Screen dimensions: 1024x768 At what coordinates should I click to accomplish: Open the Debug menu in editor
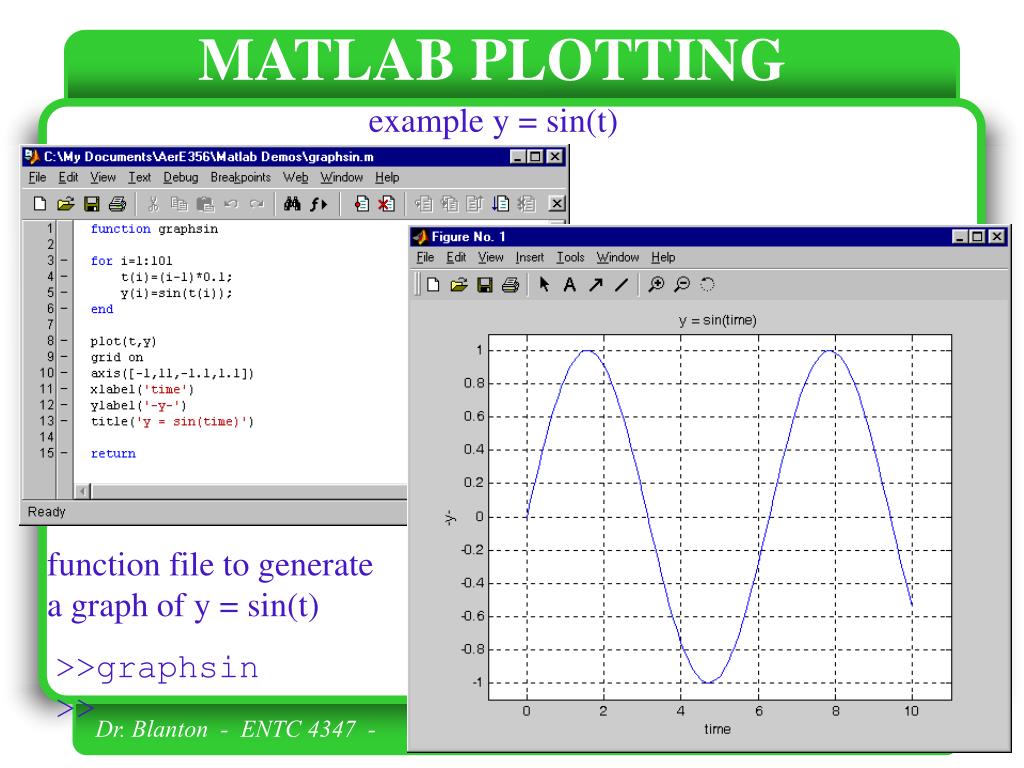point(180,178)
